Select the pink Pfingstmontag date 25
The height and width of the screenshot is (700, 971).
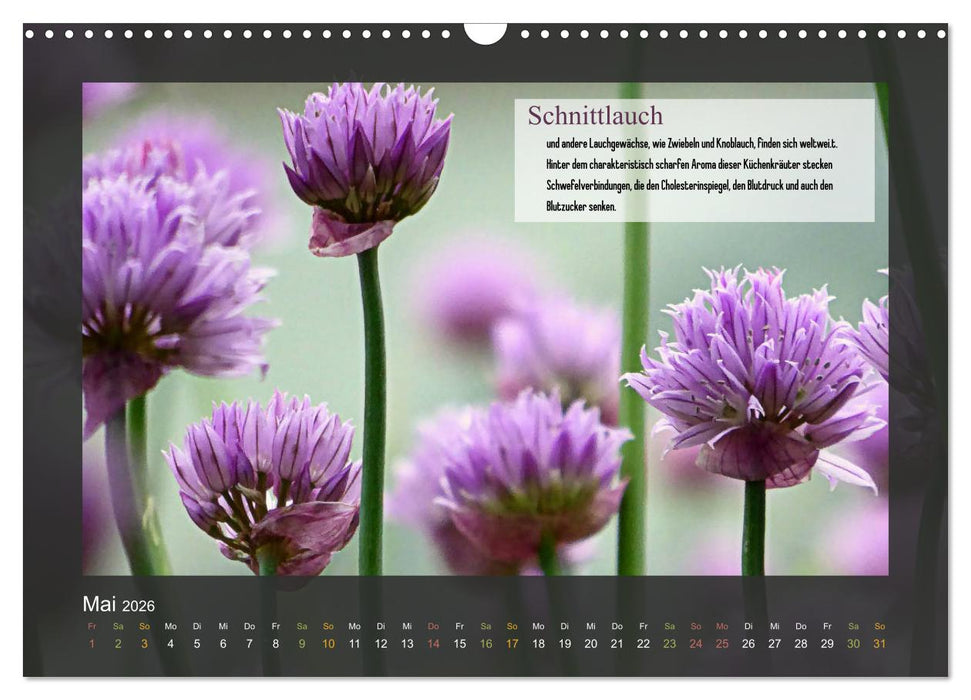click(x=724, y=644)
